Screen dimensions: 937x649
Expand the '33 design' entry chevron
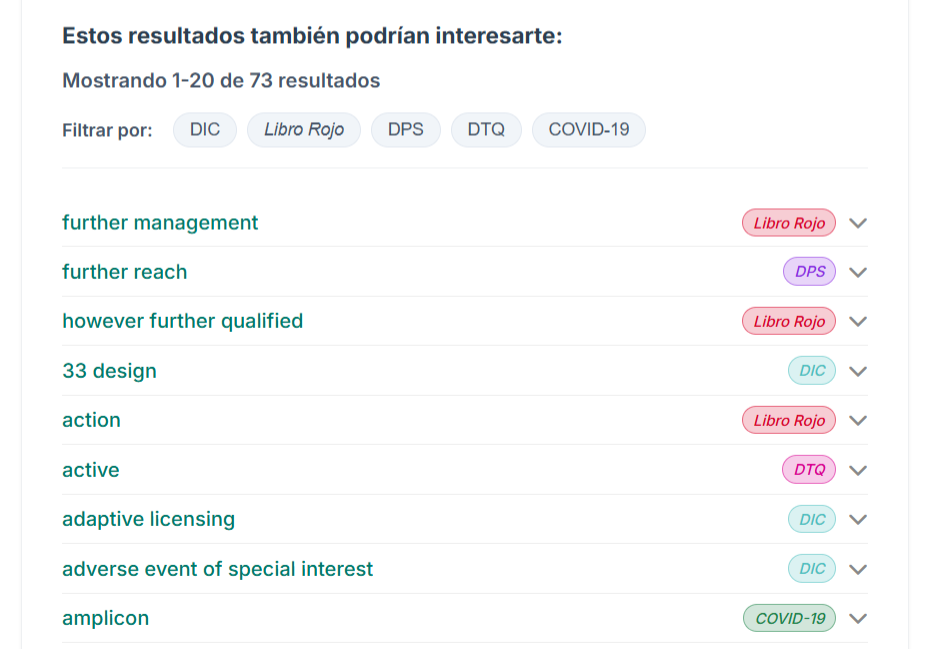857,371
